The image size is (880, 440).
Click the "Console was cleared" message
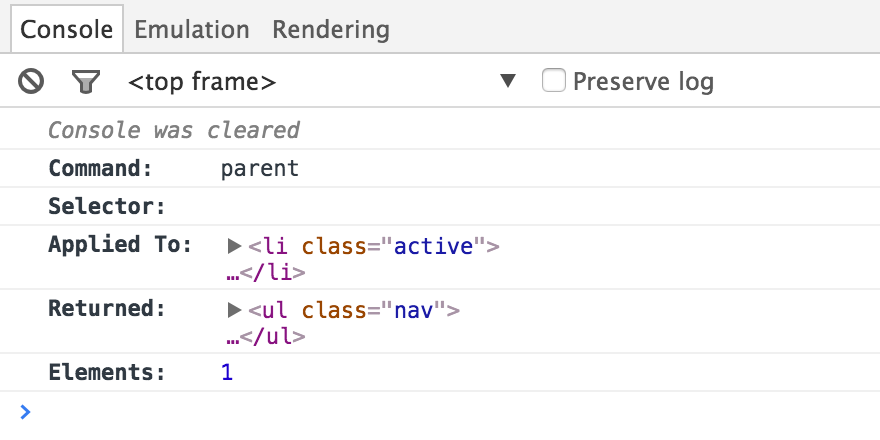point(174,131)
